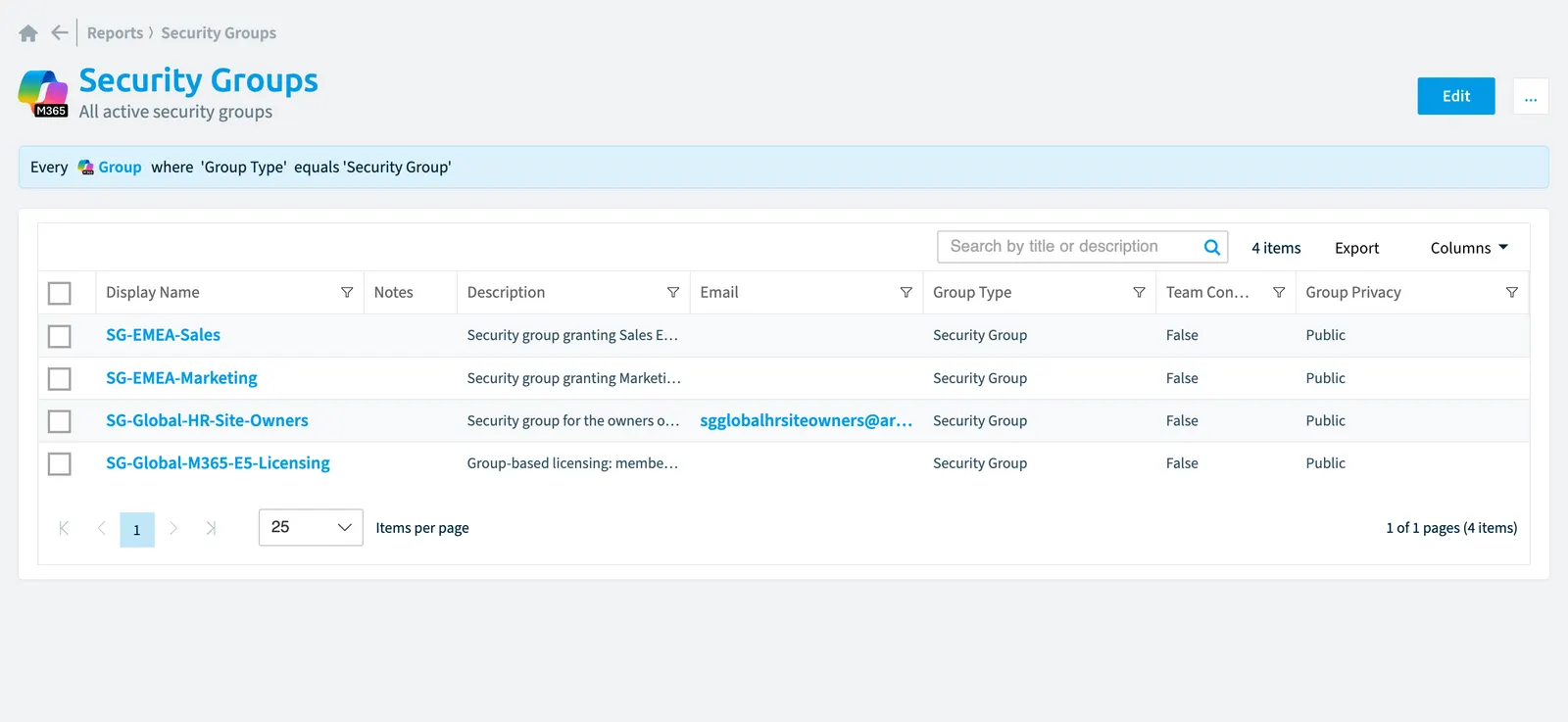Open the more options ellipsis menu
Screen dimensions: 1568x722
(x=1531, y=96)
